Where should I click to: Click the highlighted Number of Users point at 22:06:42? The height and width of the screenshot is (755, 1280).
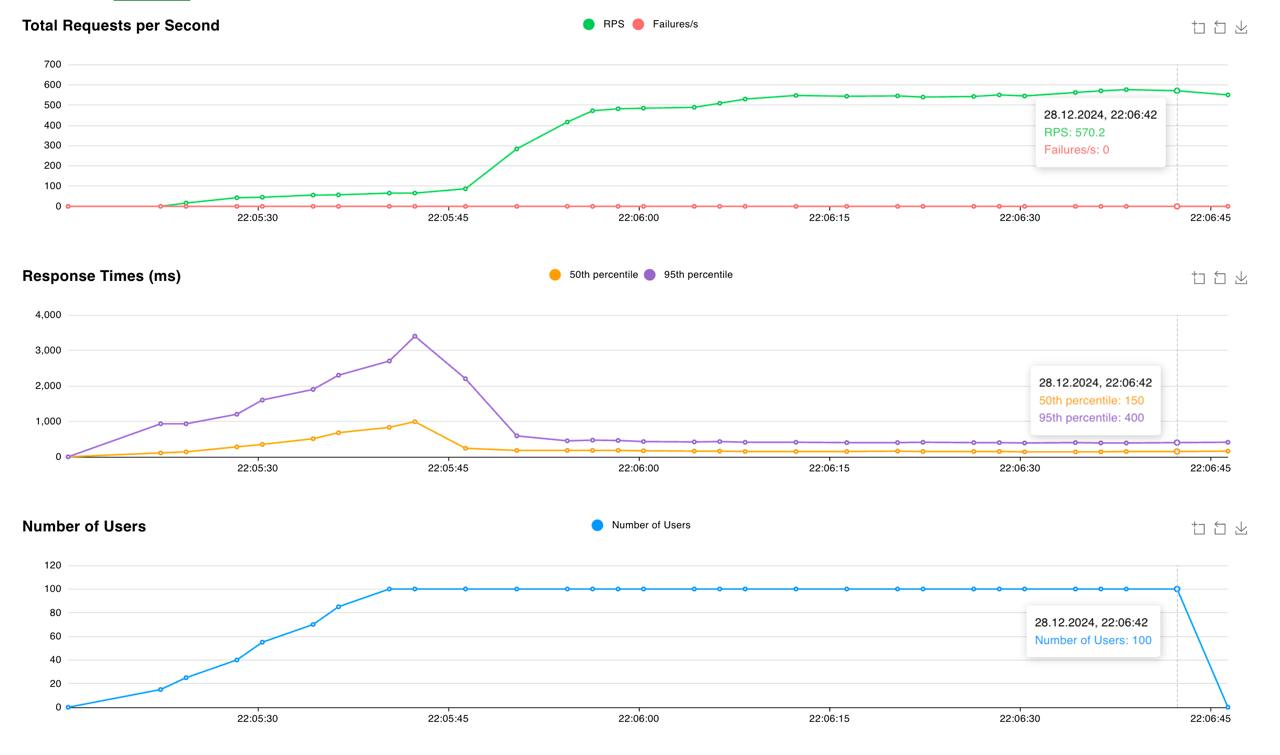pos(1177,589)
